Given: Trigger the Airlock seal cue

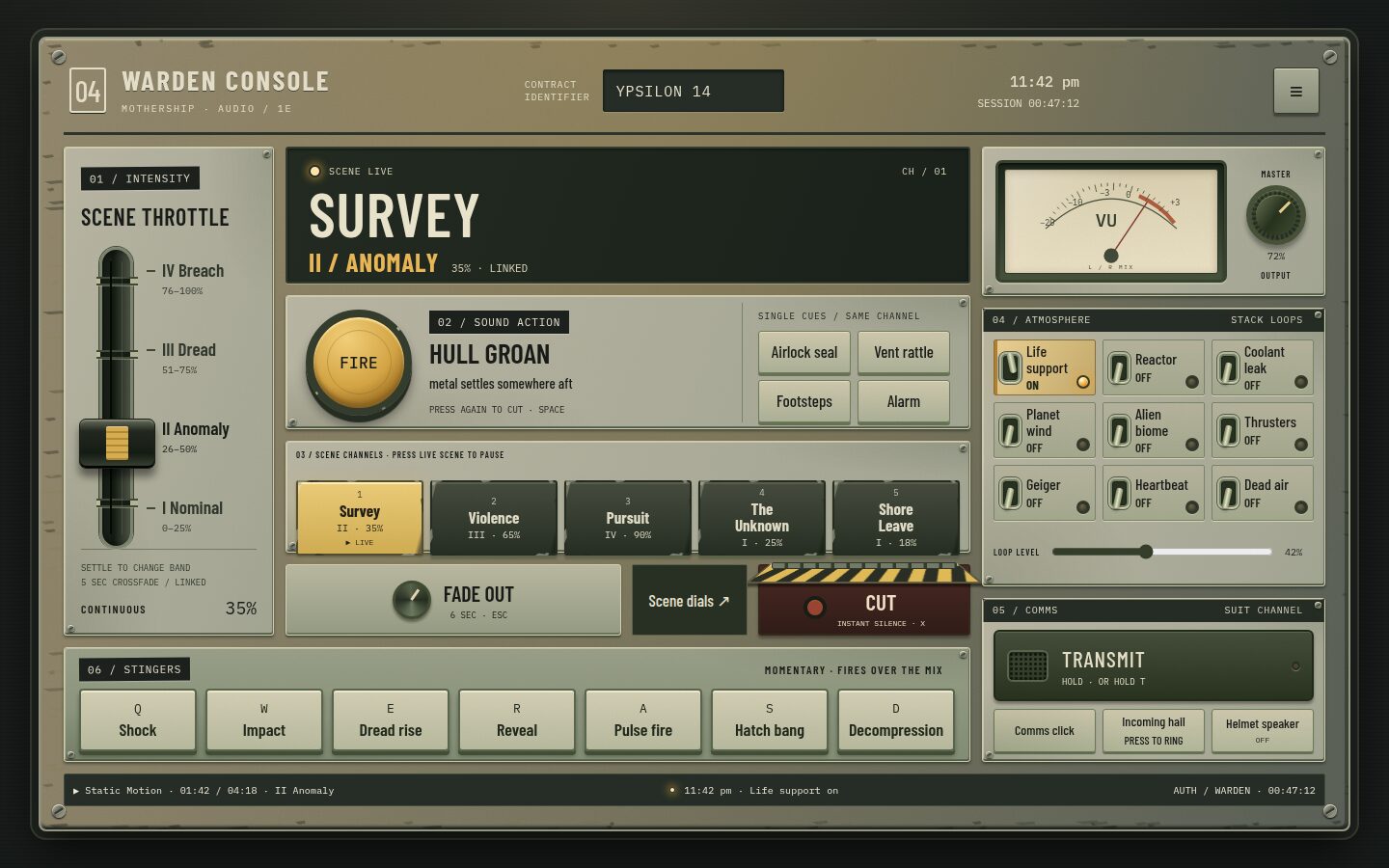Looking at the screenshot, I should (x=804, y=352).
